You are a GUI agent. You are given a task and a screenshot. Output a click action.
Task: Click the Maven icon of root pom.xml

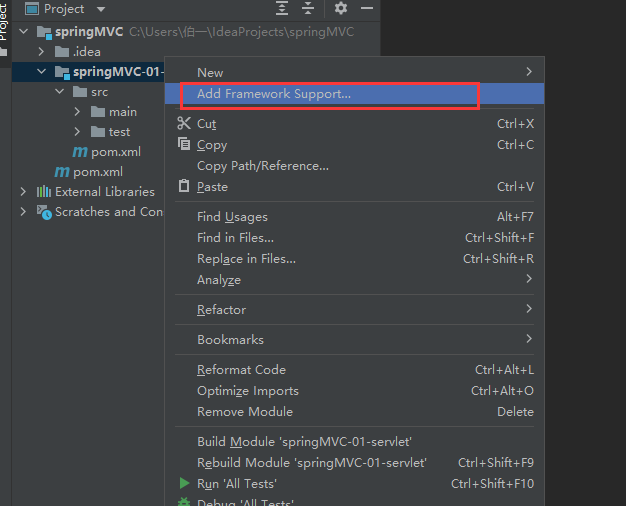point(62,172)
